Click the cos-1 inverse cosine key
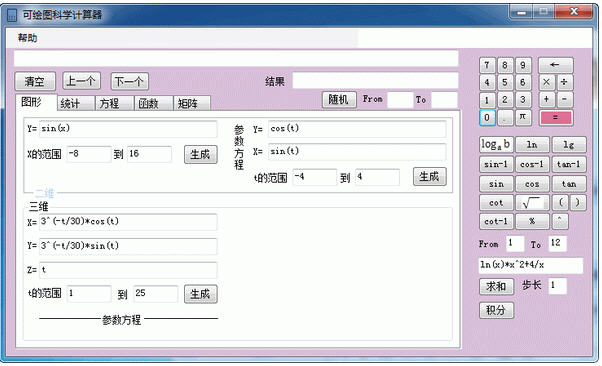 532,164
